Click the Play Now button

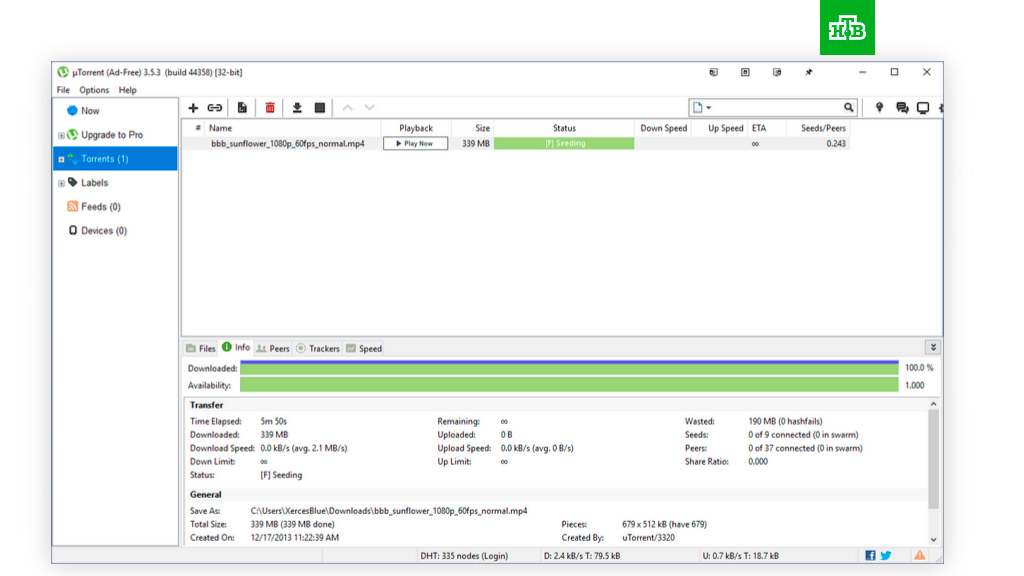coord(415,144)
